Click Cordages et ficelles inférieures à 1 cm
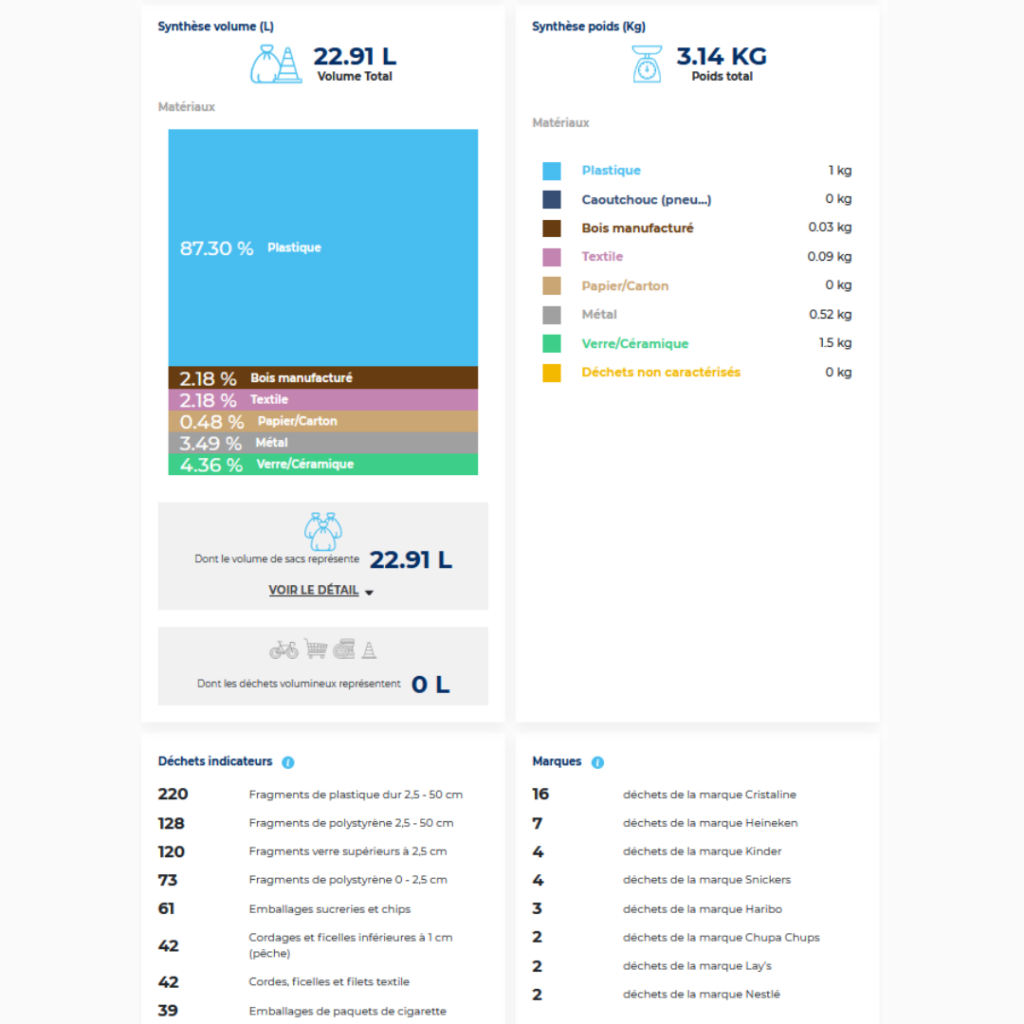Image resolution: width=1024 pixels, height=1024 pixels. click(x=351, y=945)
